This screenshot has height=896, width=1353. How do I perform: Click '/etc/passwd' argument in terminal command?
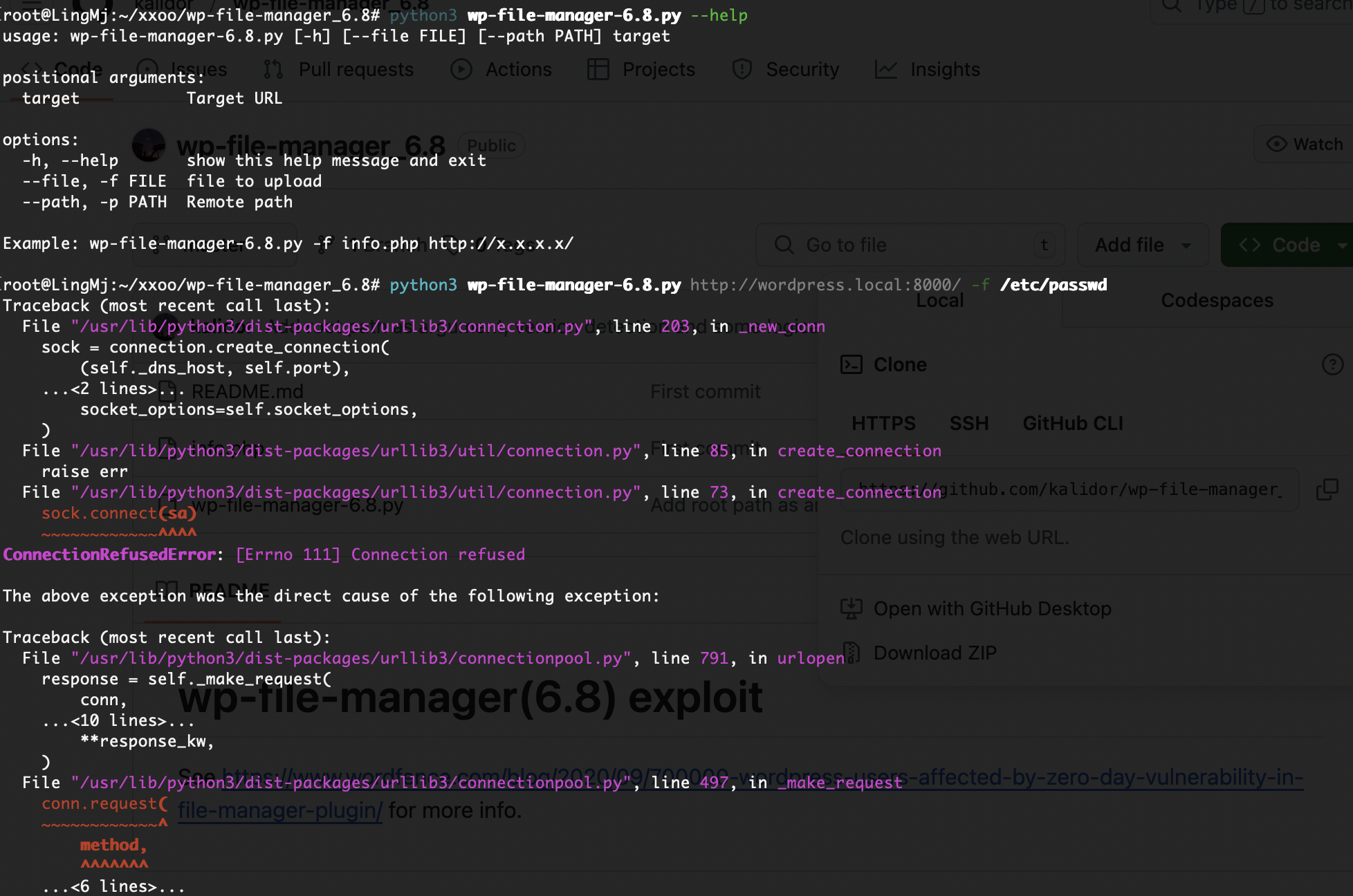click(1053, 285)
